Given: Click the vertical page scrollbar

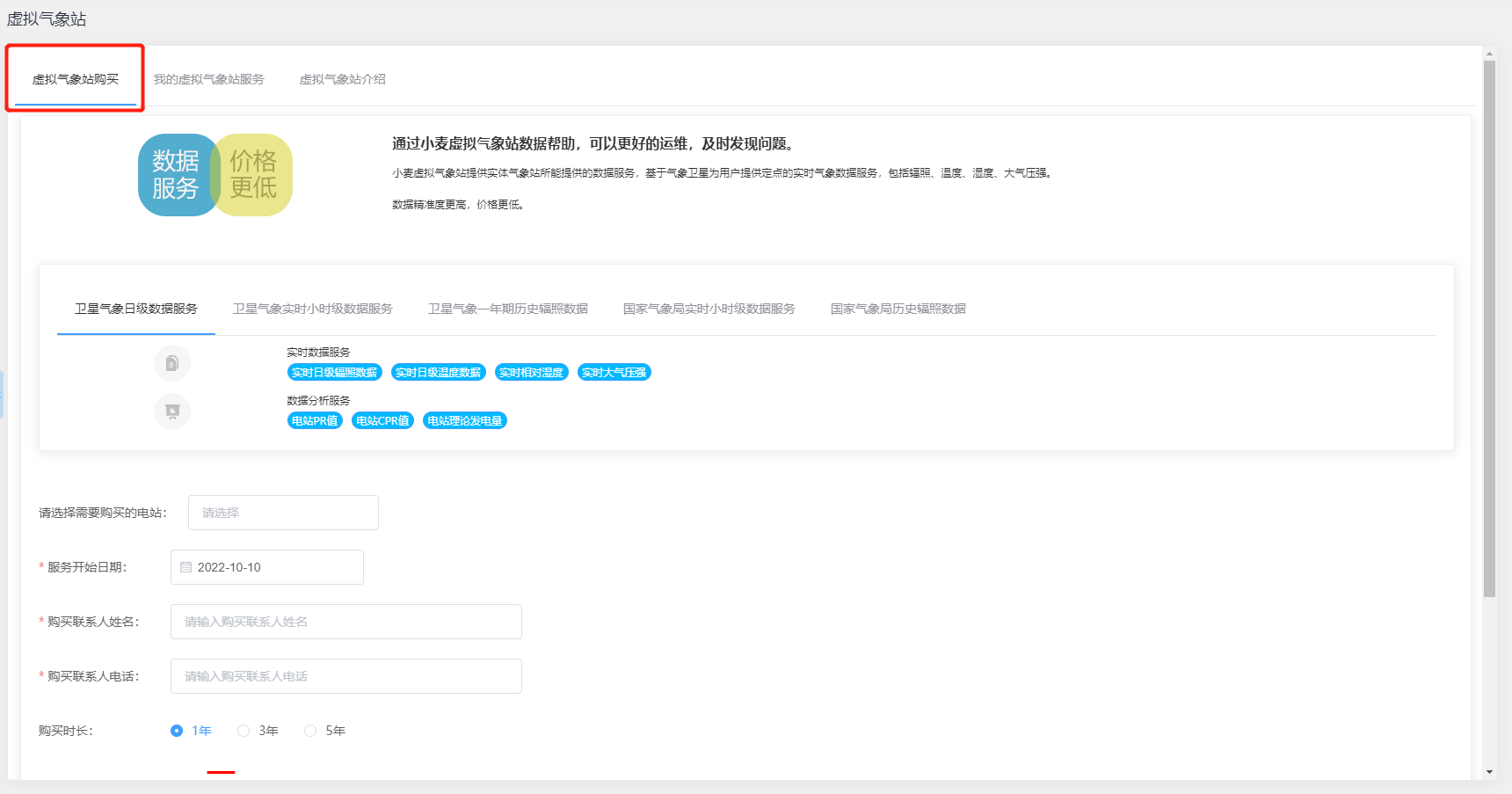Looking at the screenshot, I should click(x=1489, y=325).
